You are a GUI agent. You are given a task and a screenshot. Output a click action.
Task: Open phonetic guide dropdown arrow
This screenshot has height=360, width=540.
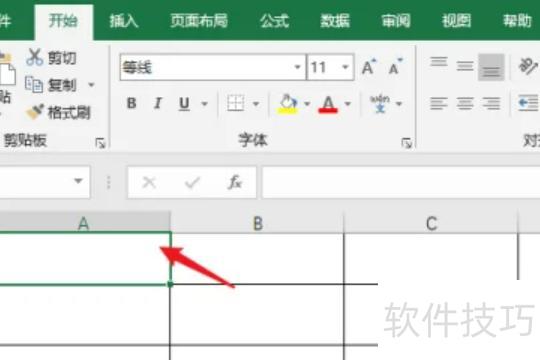(x=399, y=103)
